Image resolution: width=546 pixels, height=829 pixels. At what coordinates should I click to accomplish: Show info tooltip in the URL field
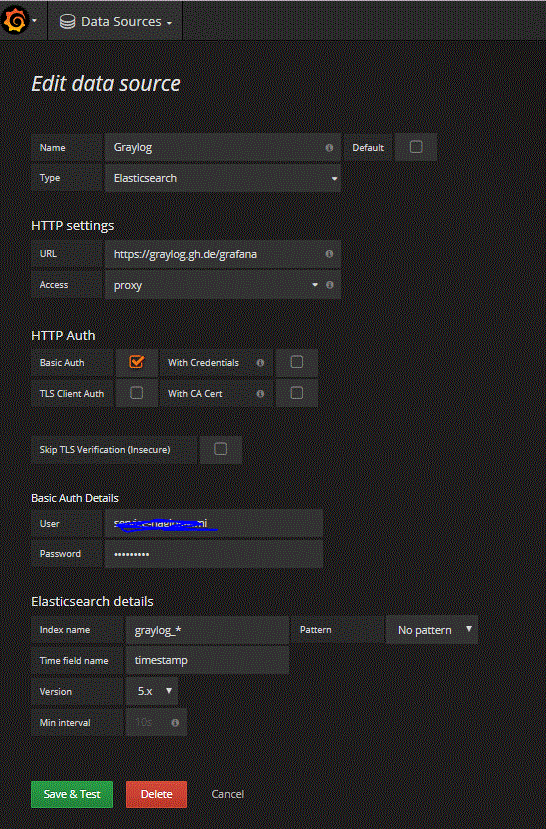point(329,254)
